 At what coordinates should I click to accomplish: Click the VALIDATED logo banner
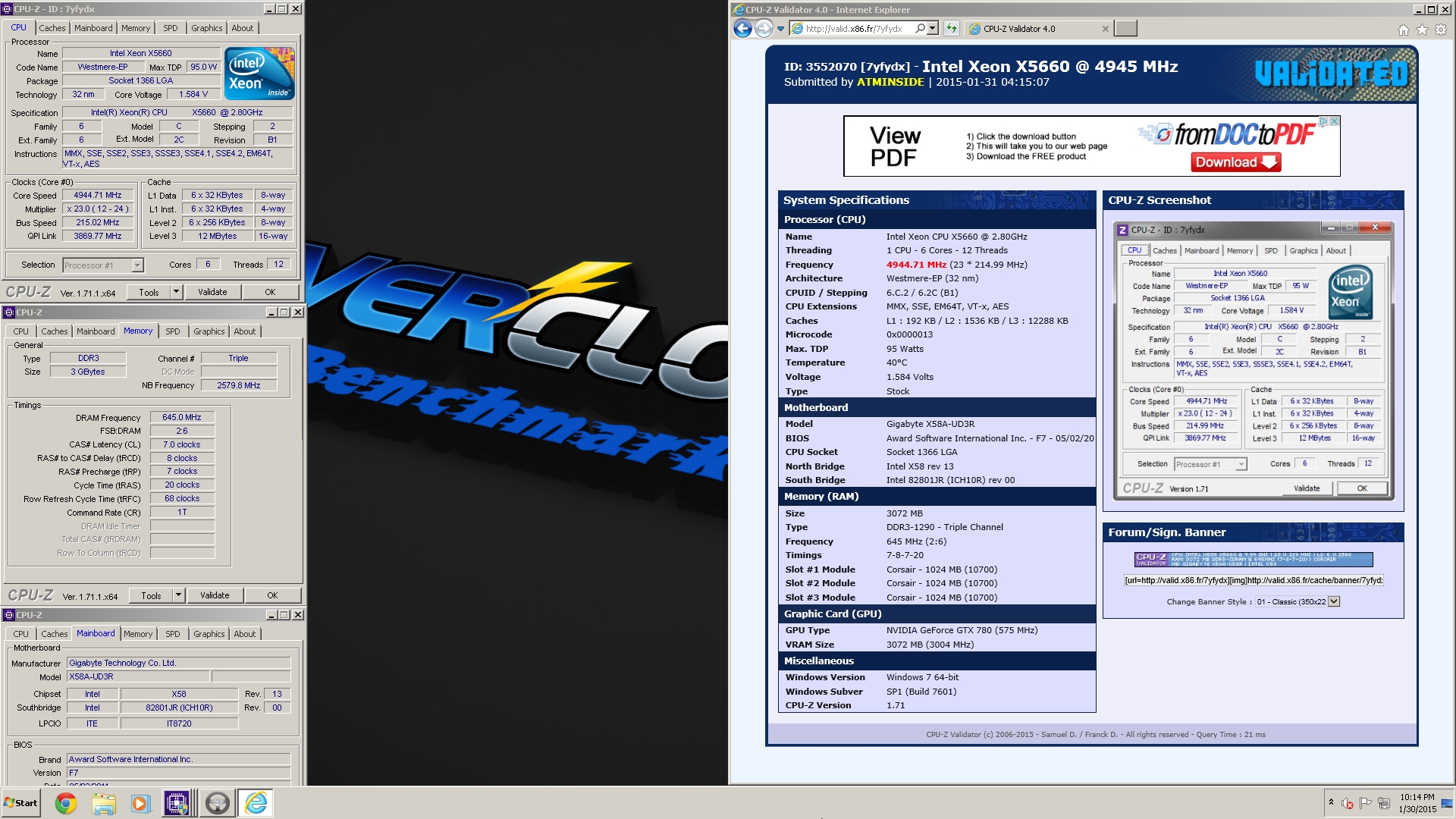point(1332,74)
